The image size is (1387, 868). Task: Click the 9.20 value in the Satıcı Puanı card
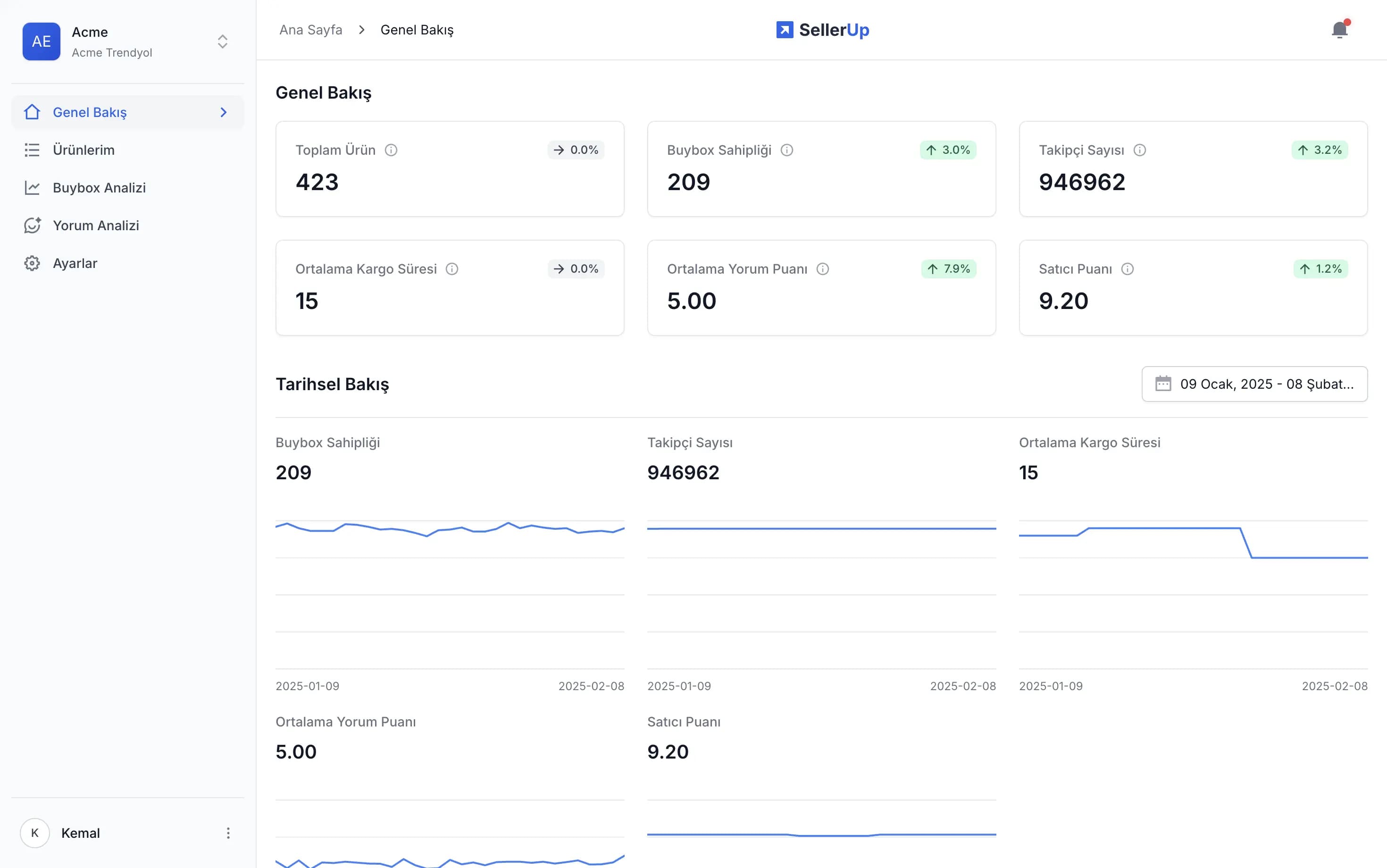[1063, 301]
